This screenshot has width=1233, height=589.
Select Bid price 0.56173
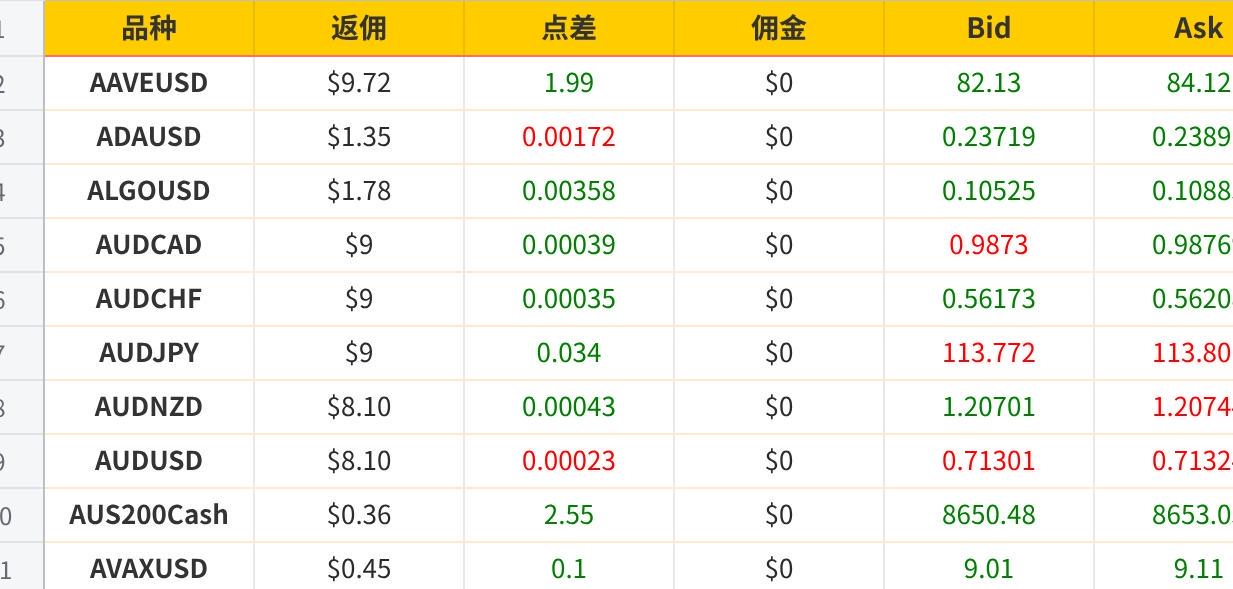(989, 299)
